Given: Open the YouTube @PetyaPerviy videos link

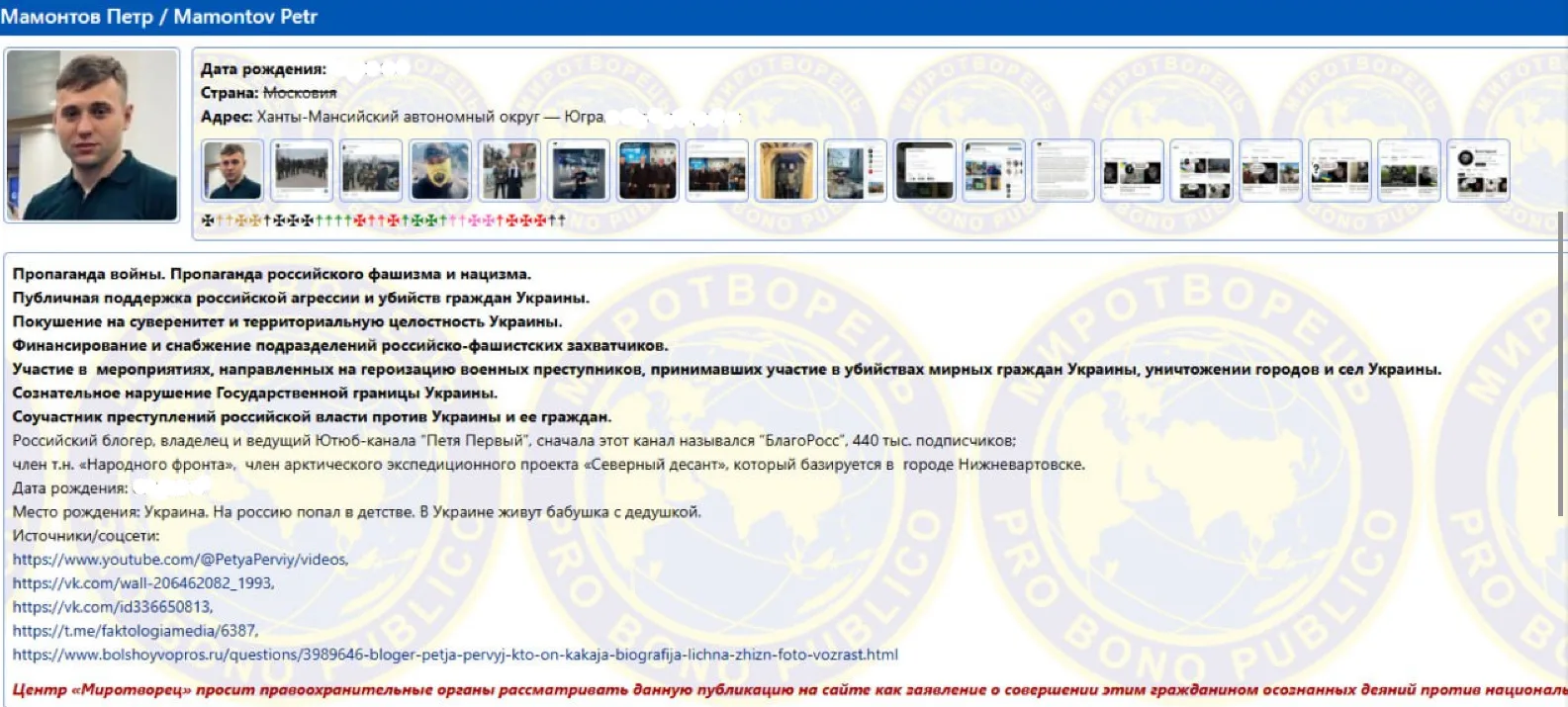Looking at the screenshot, I should click(180, 560).
